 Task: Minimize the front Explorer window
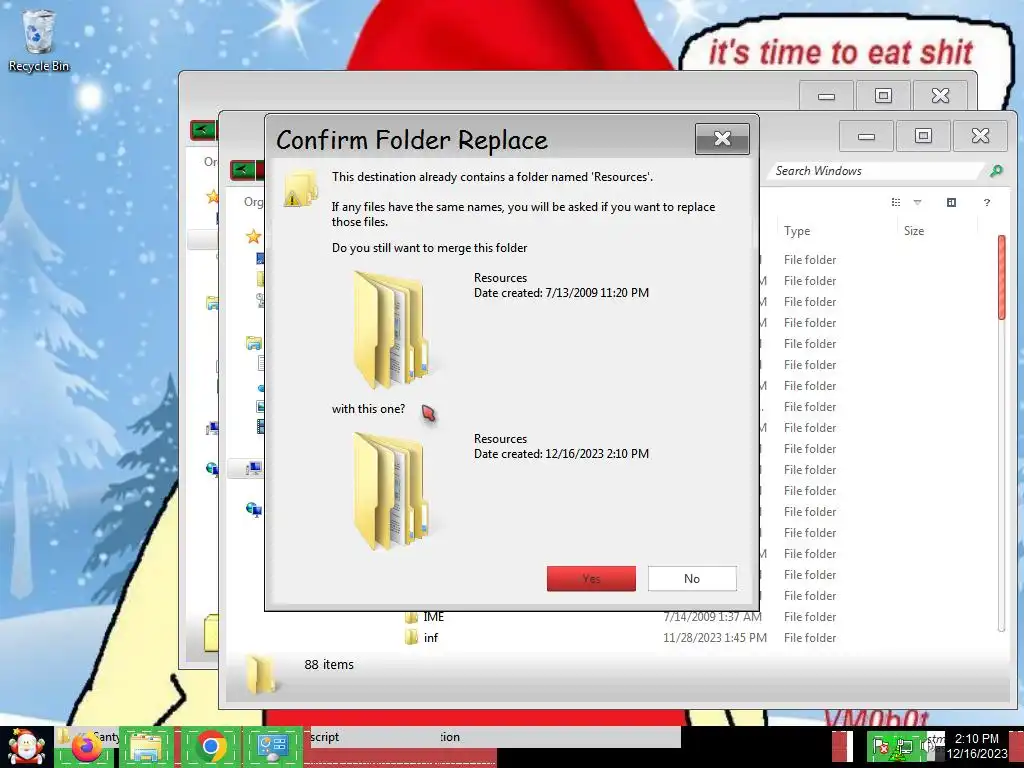[866, 136]
